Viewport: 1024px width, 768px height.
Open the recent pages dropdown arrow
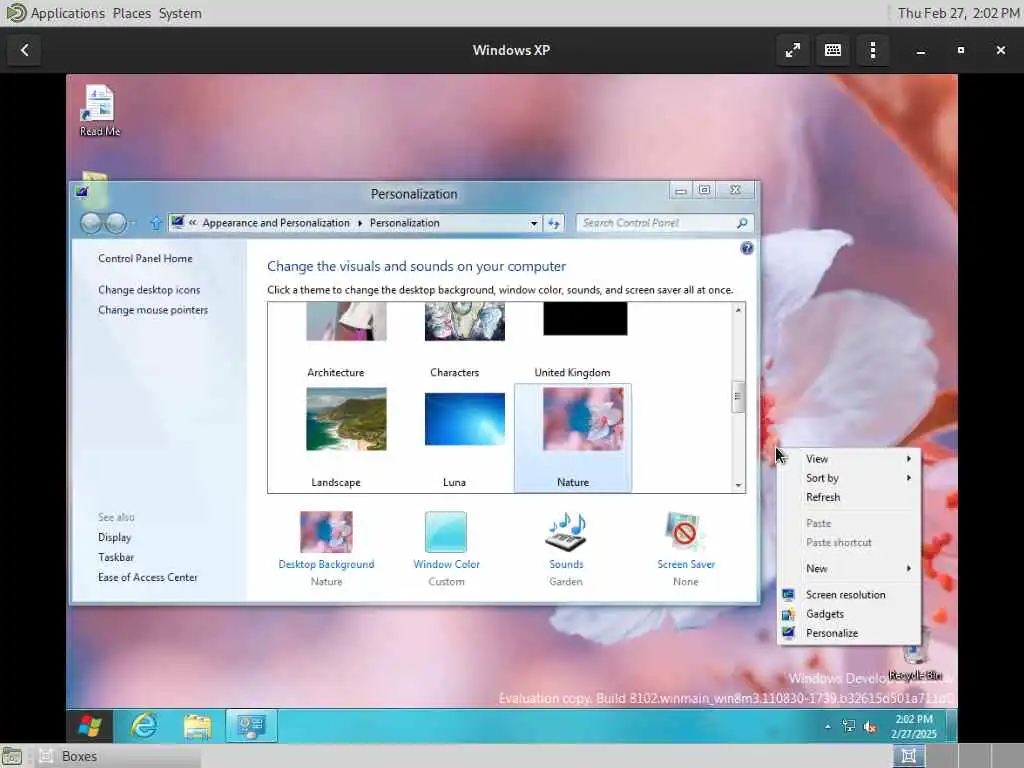point(133,223)
